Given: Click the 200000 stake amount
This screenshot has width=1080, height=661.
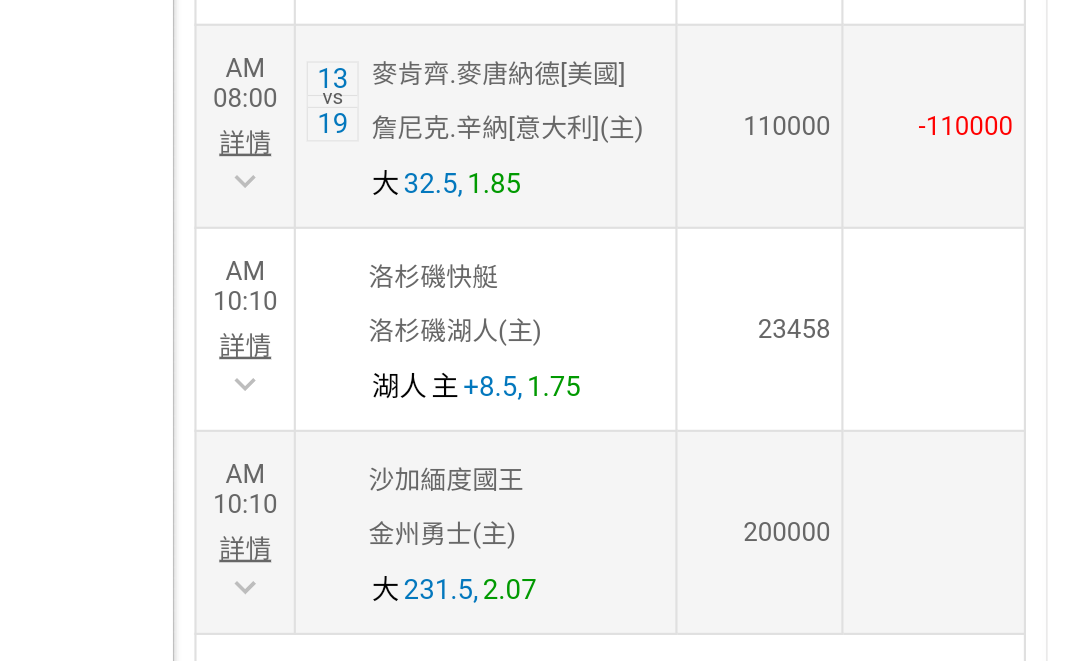Looking at the screenshot, I should (x=786, y=532).
